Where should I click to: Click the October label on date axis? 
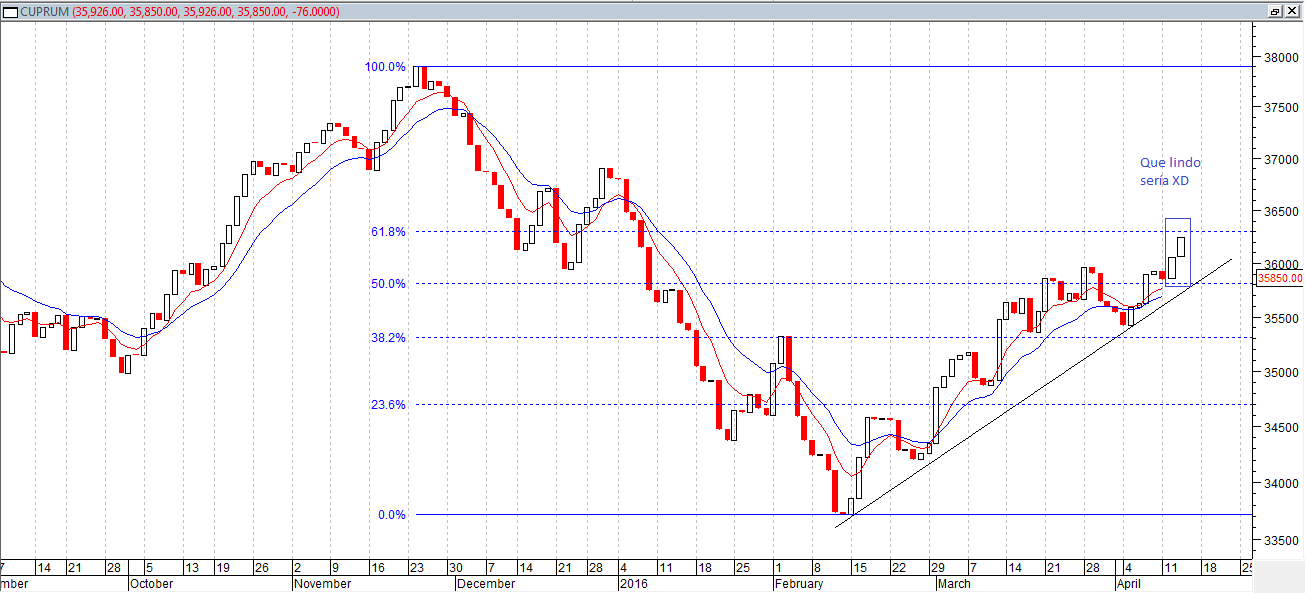[152, 583]
